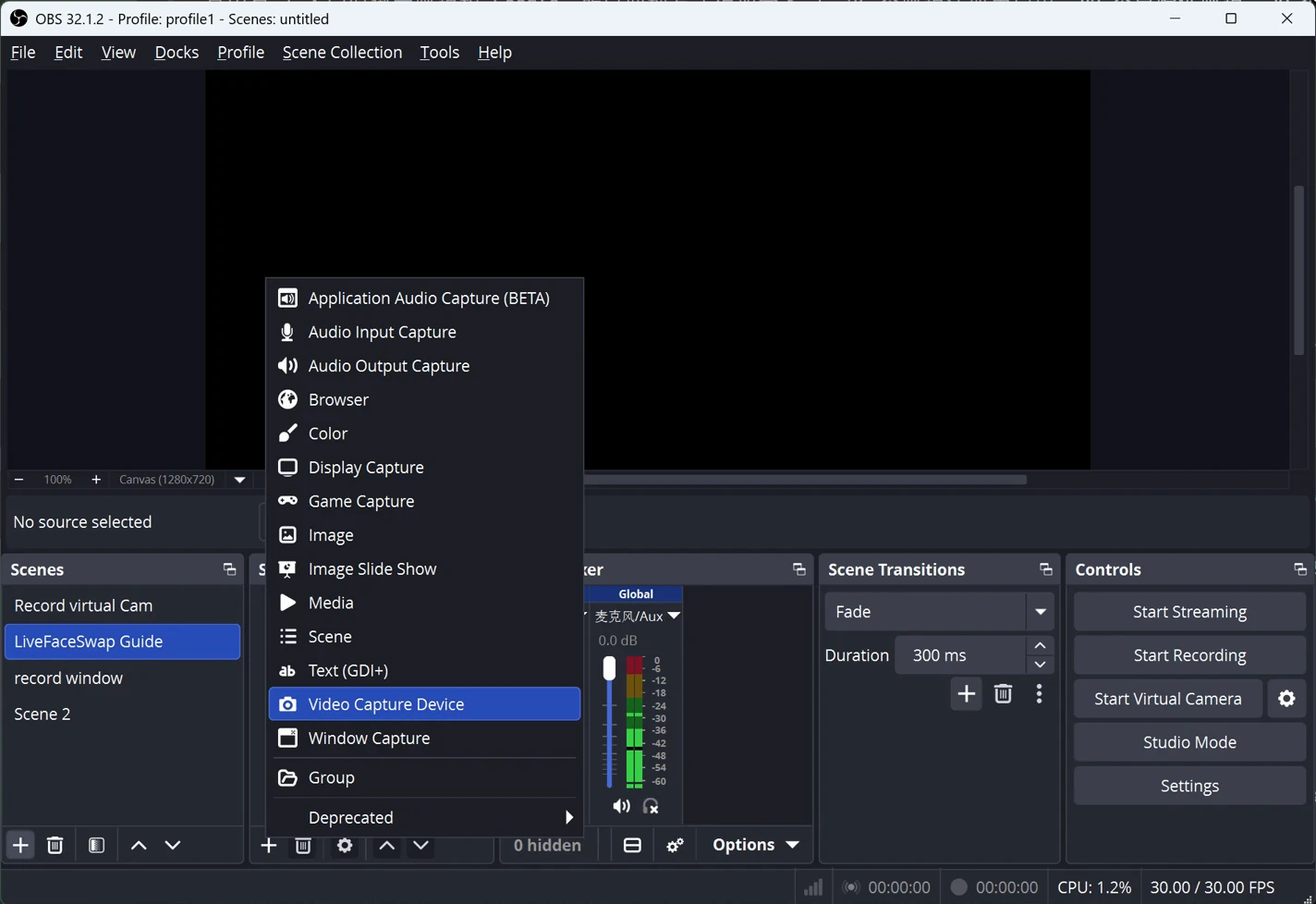This screenshot has height=904, width=1316.
Task: Toggle the 0 hidden audio sources button
Action: [547, 845]
